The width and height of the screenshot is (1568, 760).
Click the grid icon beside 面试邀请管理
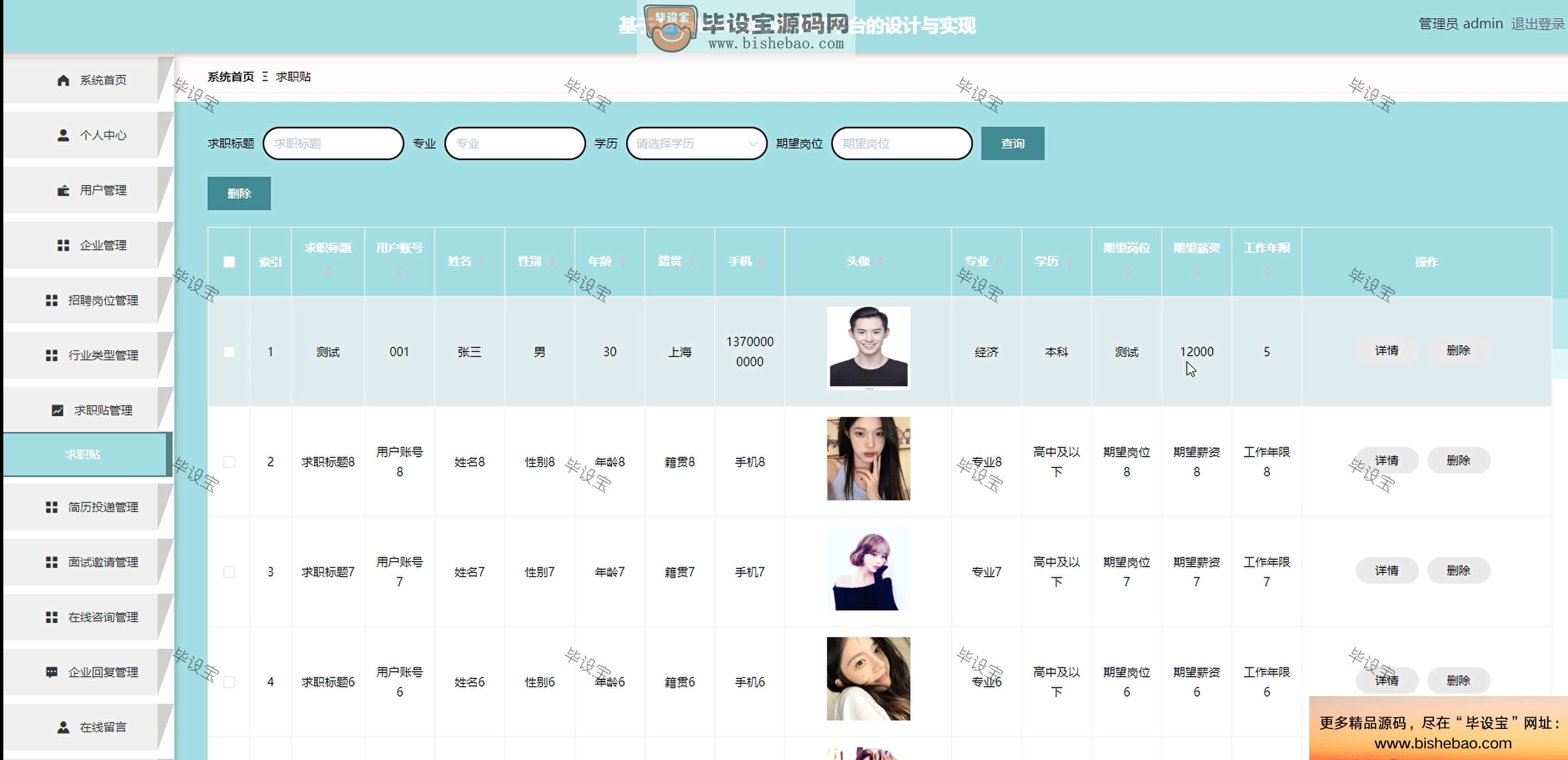pyautogui.click(x=52, y=562)
